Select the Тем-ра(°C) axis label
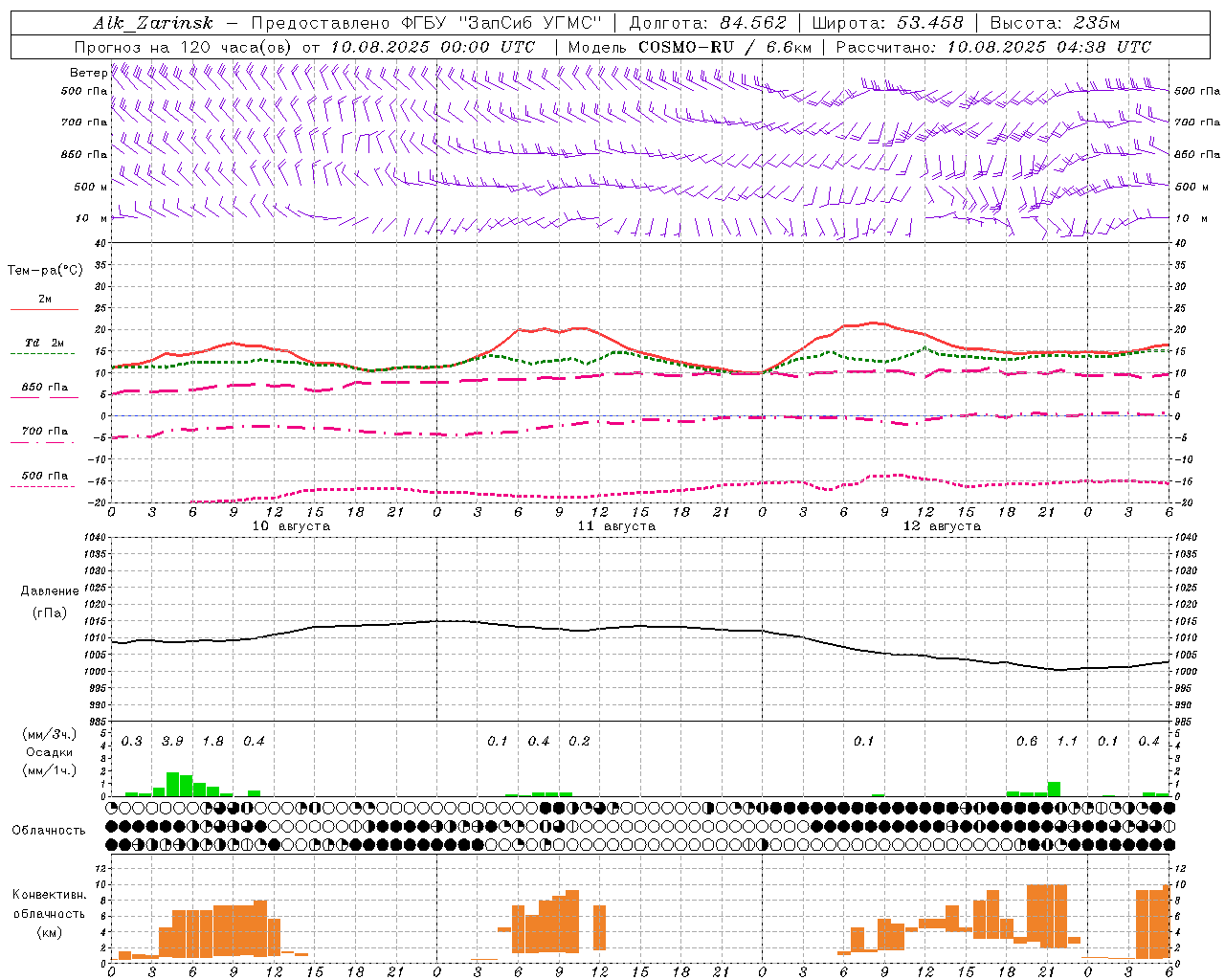 pyautogui.click(x=45, y=271)
